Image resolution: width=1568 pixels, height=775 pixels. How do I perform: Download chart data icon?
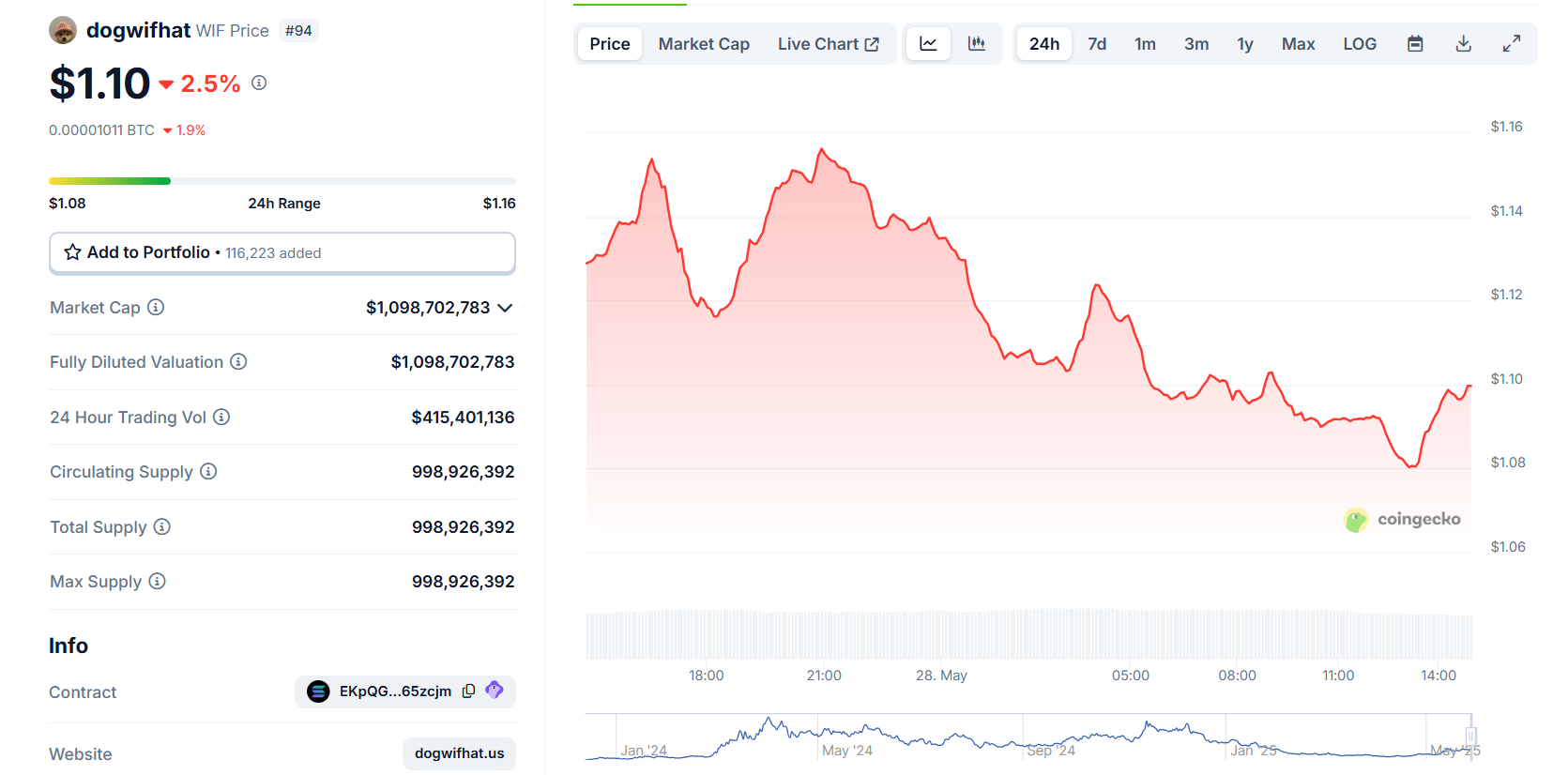1463,43
